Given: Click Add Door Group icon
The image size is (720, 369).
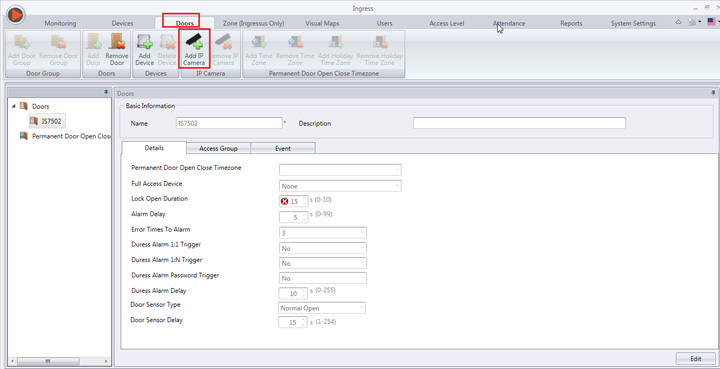Looking at the screenshot, I should pos(21,42).
